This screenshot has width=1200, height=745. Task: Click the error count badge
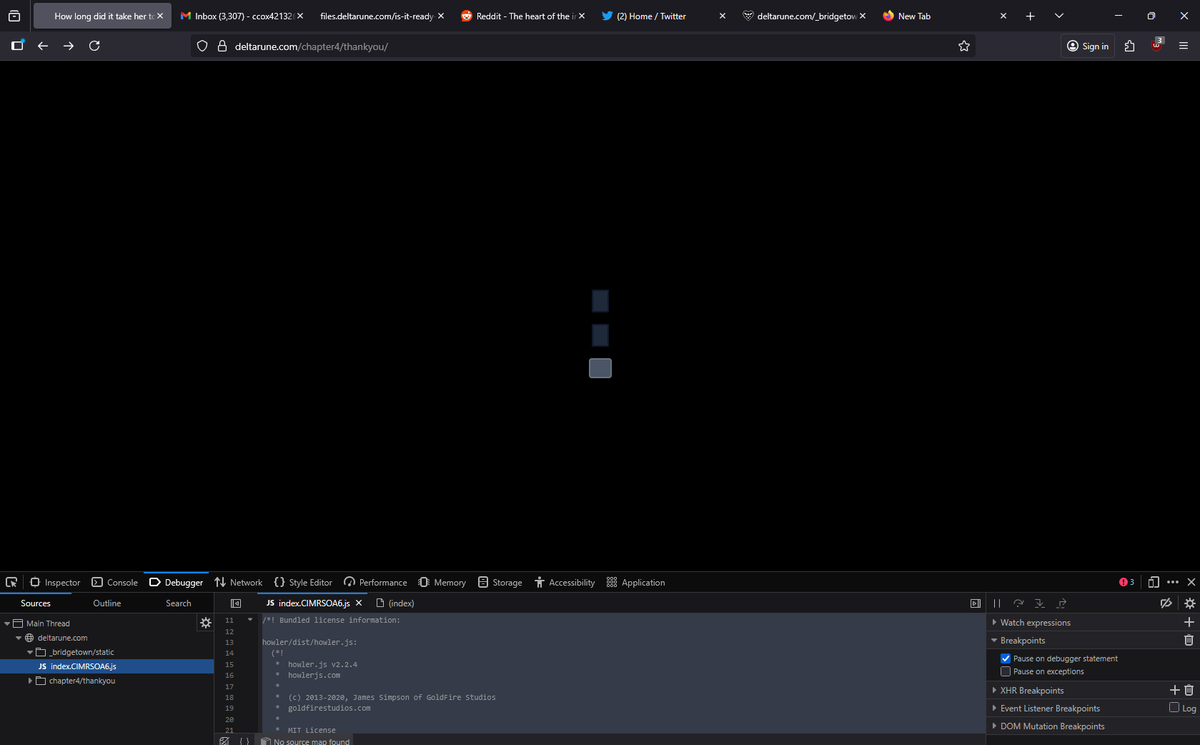tap(1127, 582)
